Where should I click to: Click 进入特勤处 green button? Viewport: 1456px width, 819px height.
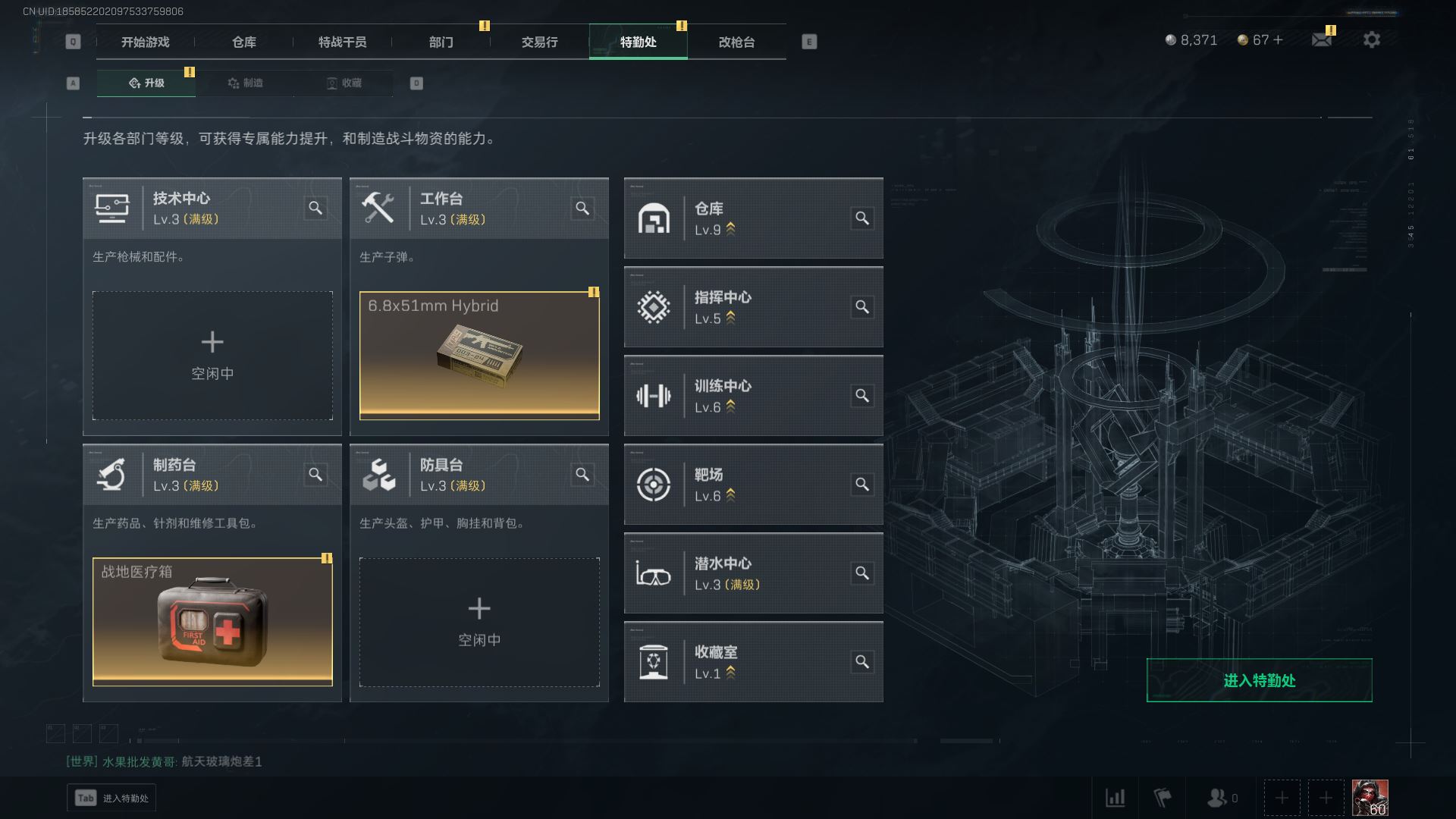coord(1259,680)
